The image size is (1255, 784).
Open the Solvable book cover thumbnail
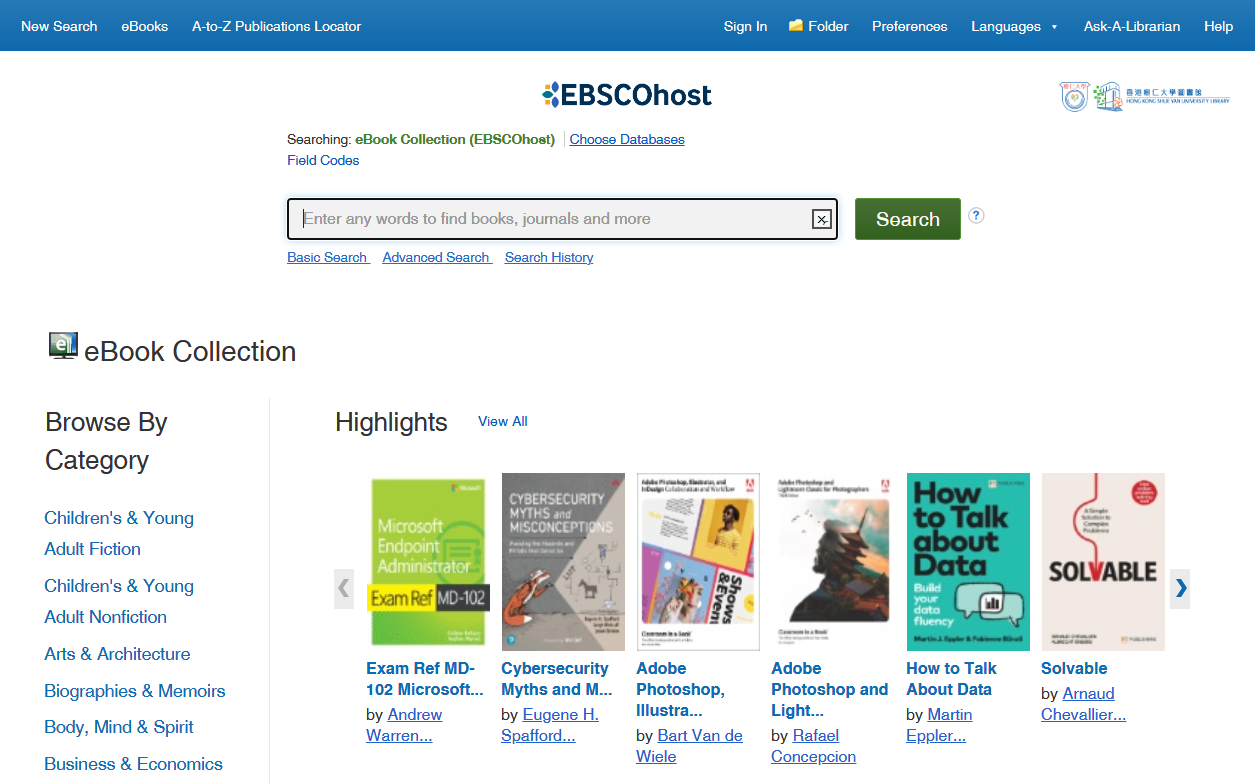[x=1103, y=561]
